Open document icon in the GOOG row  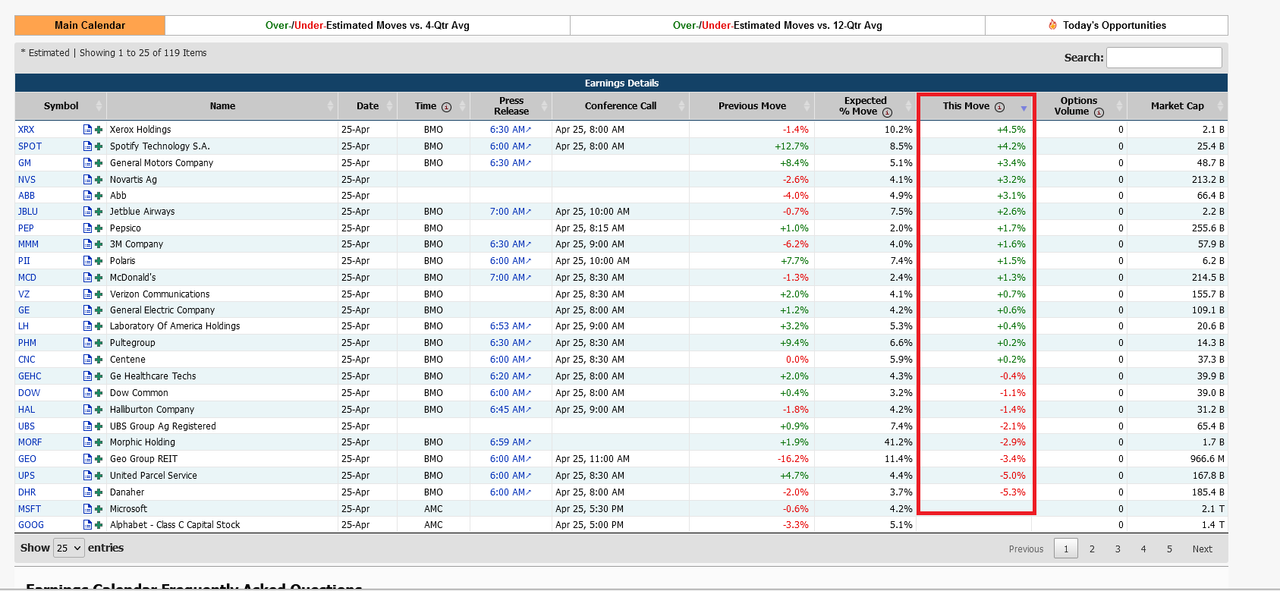tap(88, 524)
